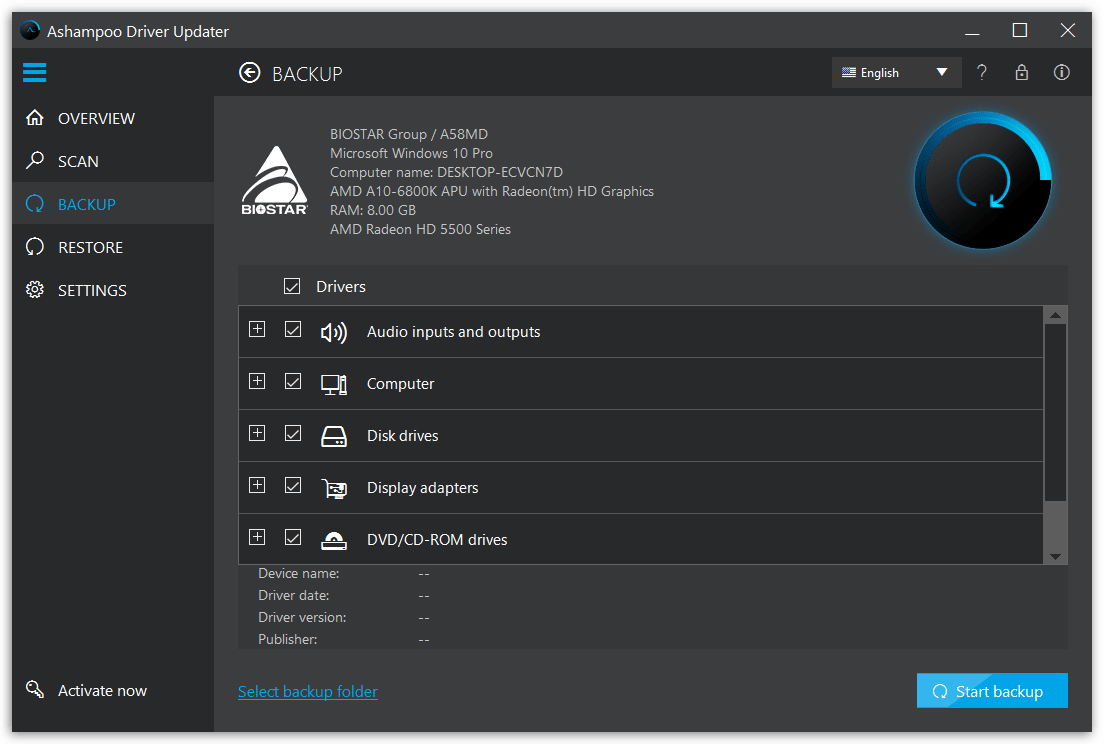Open the Select backup folder link
This screenshot has height=744, width=1104.
click(307, 690)
